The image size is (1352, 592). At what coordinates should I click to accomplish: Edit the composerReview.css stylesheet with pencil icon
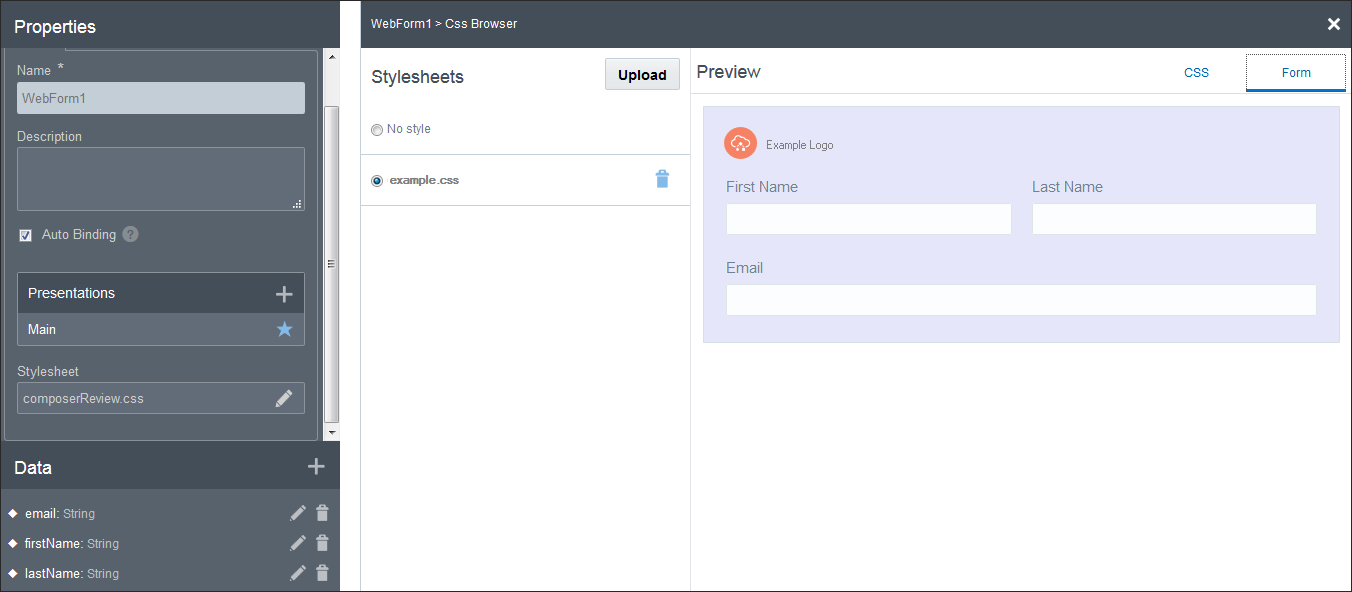tap(284, 398)
